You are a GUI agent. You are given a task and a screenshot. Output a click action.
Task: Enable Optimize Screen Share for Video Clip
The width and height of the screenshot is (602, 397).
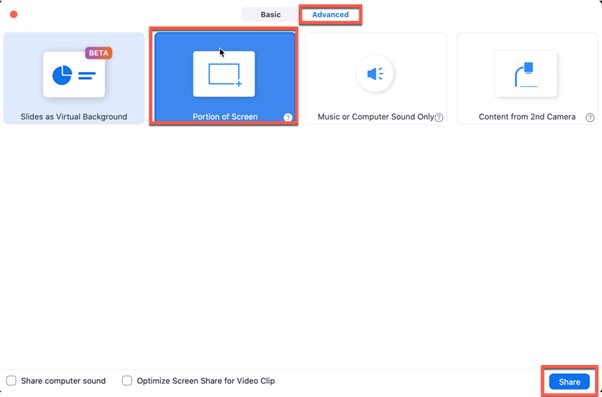(127, 380)
